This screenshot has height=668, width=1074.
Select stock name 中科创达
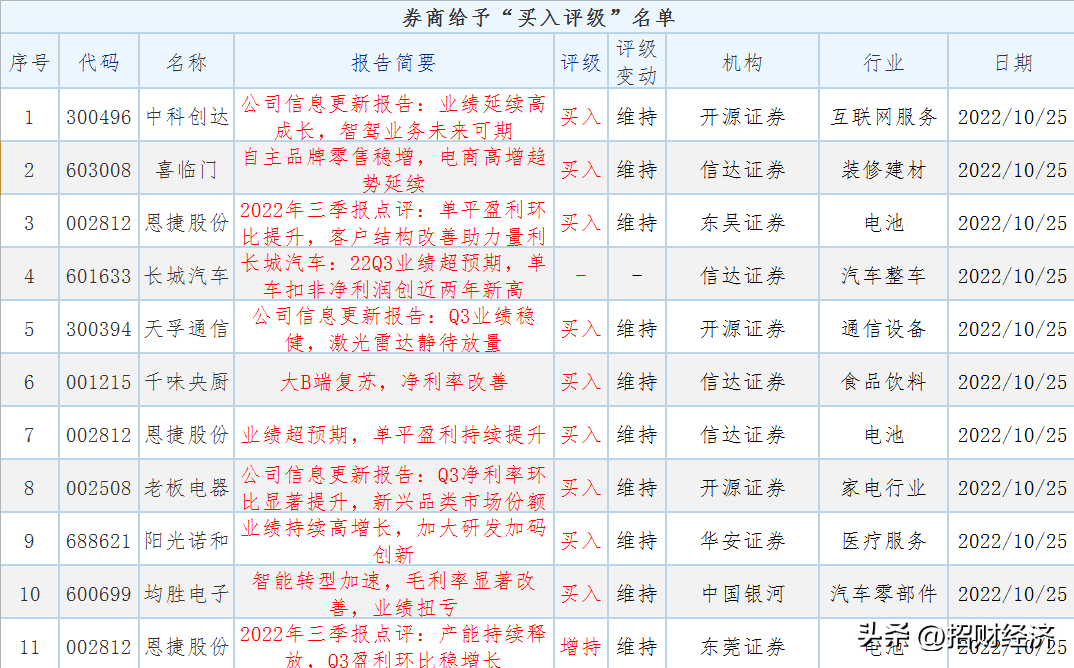[187, 116]
